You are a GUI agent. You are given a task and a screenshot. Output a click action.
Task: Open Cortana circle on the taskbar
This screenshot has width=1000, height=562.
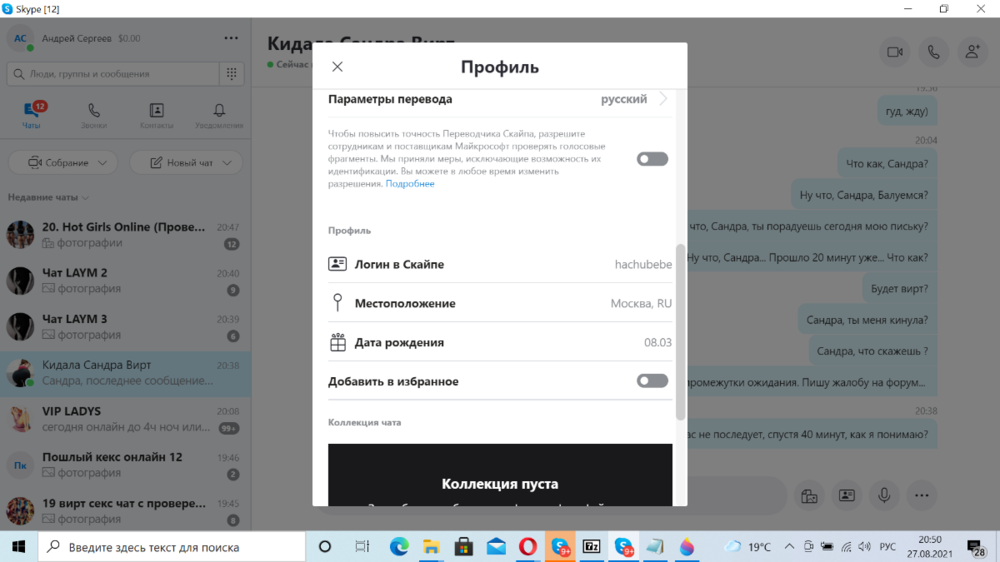click(325, 547)
